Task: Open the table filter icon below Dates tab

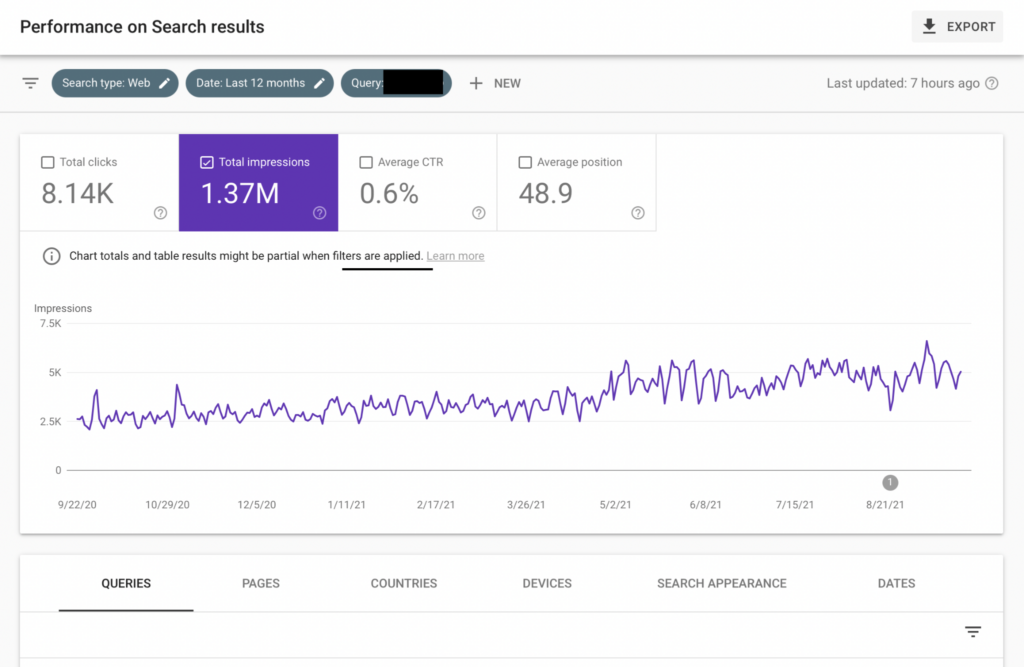Action: [973, 632]
